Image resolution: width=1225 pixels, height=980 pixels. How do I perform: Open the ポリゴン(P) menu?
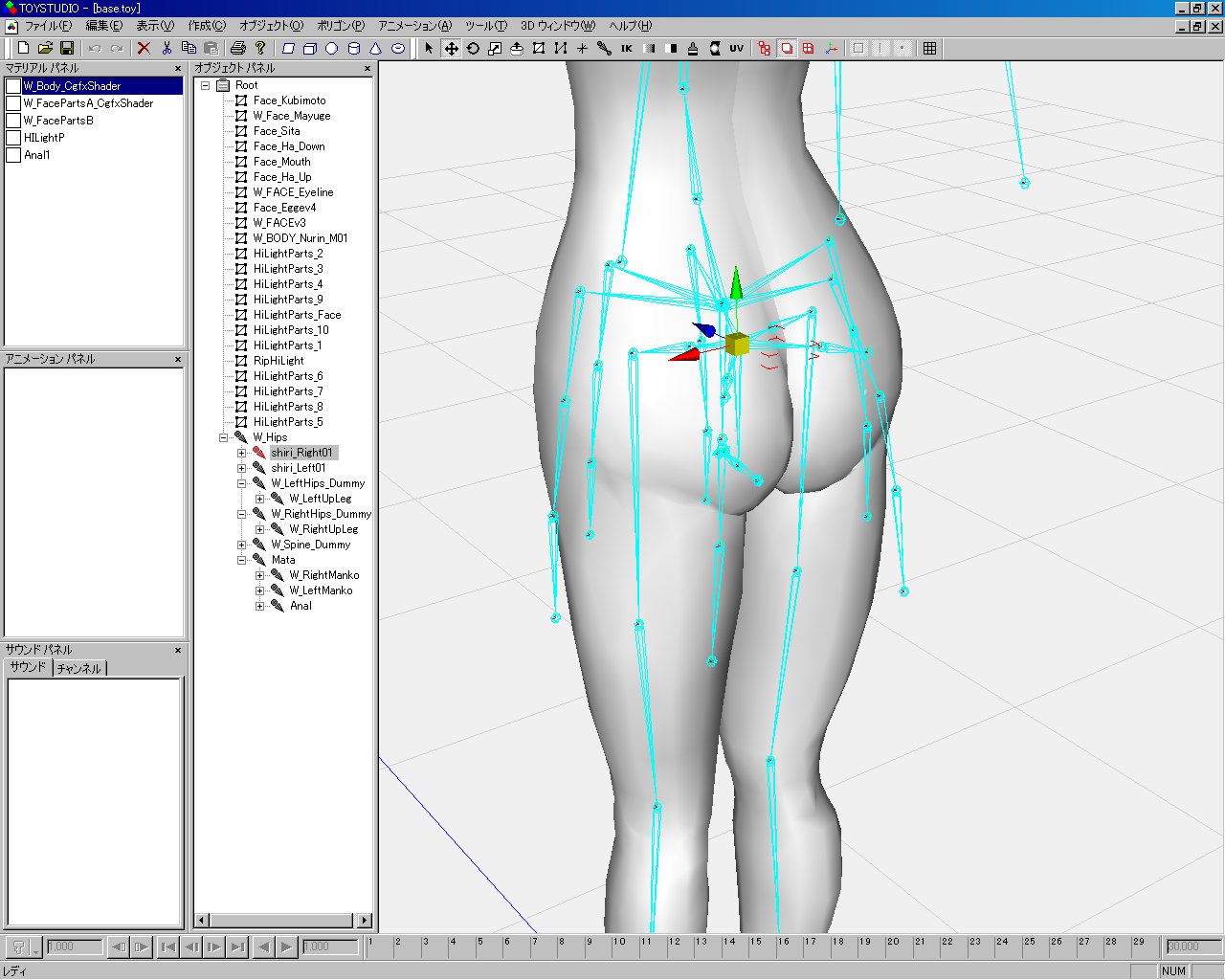coord(340,26)
